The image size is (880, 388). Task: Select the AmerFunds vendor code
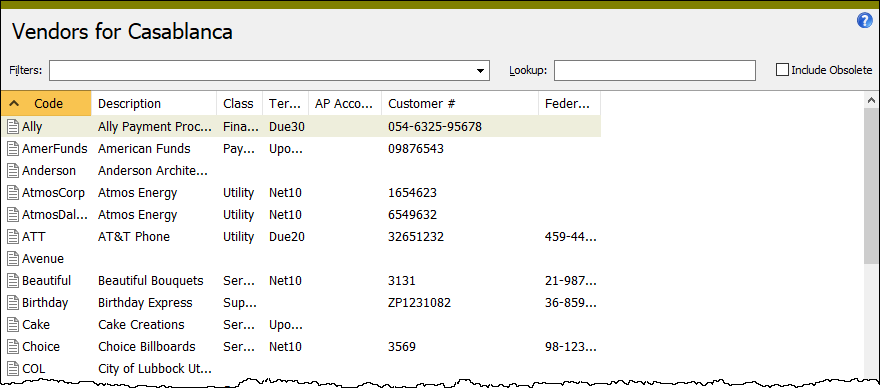[x=54, y=149]
